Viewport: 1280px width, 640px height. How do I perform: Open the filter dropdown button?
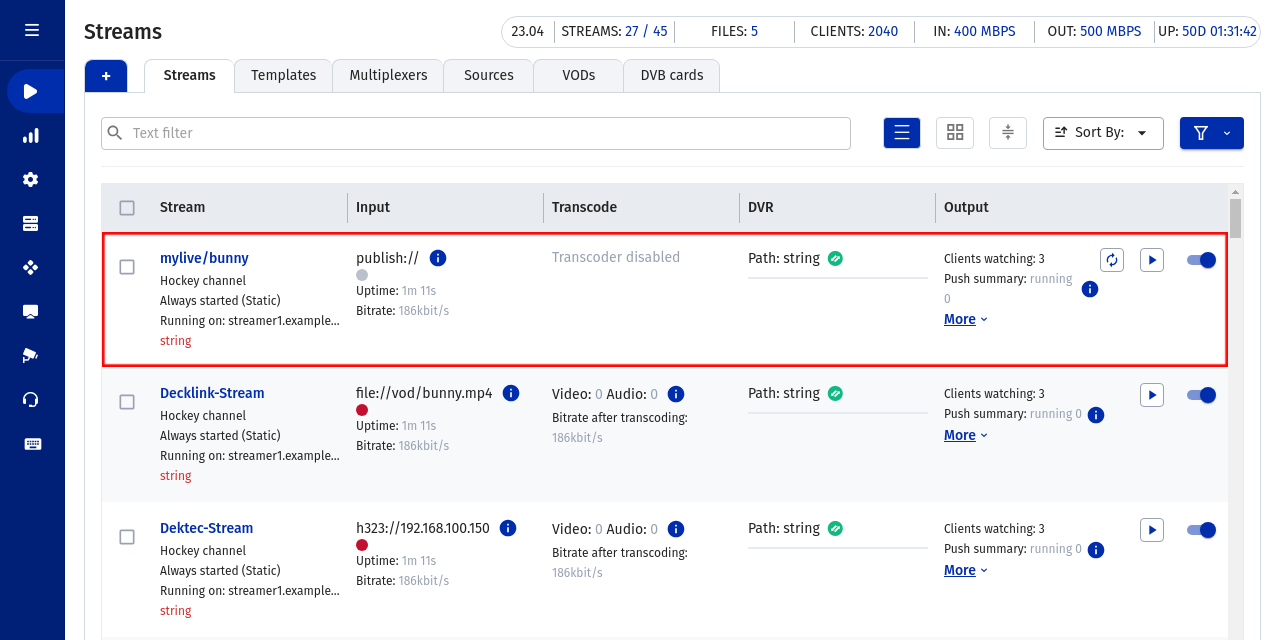(1211, 133)
